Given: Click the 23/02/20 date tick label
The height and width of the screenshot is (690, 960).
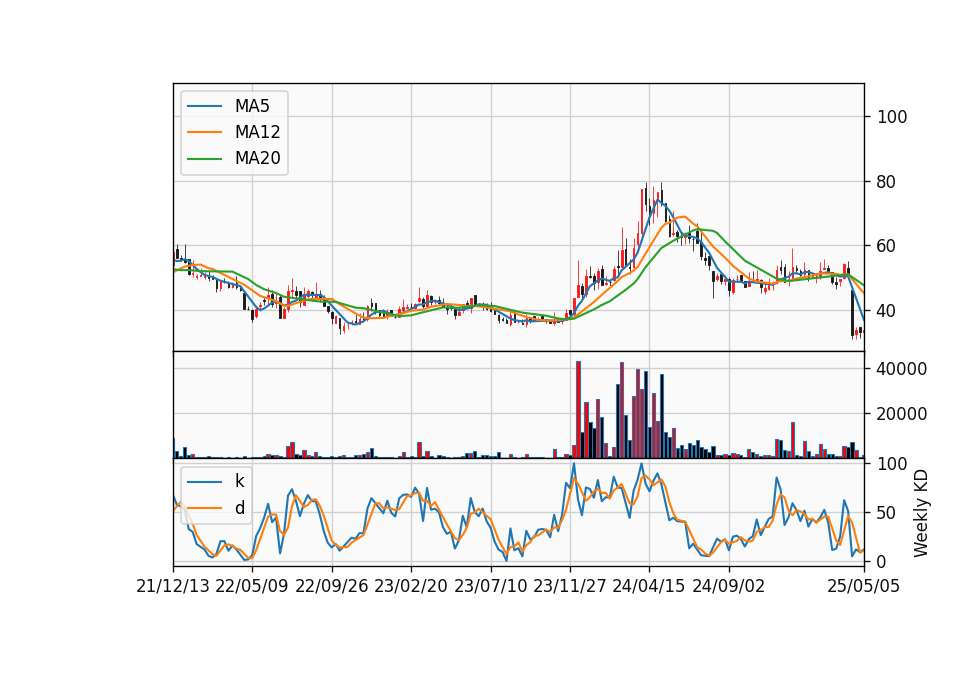Looking at the screenshot, I should pos(411,587).
